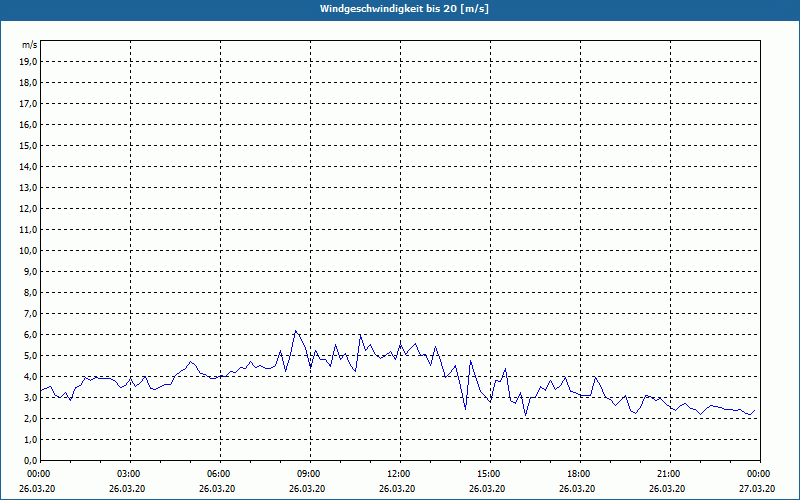Select the '5,0' y-axis value
800x500 pixels.
(30, 356)
